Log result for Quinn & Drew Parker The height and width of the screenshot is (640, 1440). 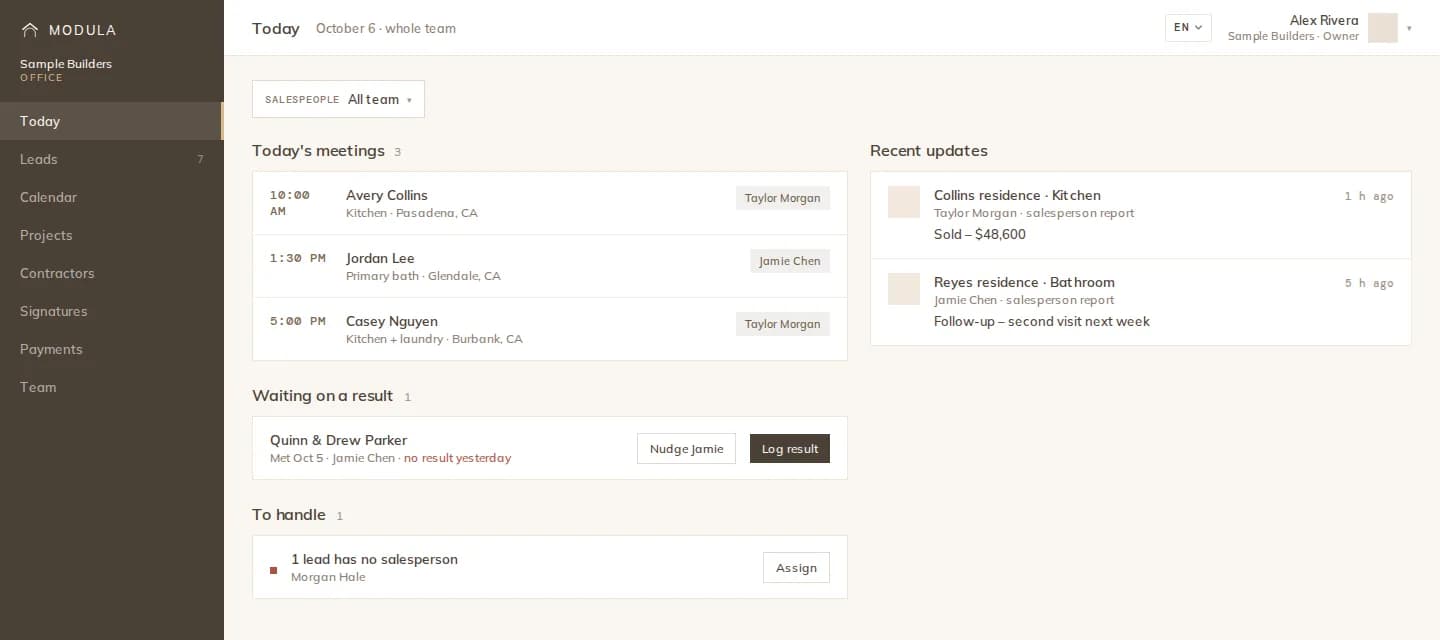[790, 449]
